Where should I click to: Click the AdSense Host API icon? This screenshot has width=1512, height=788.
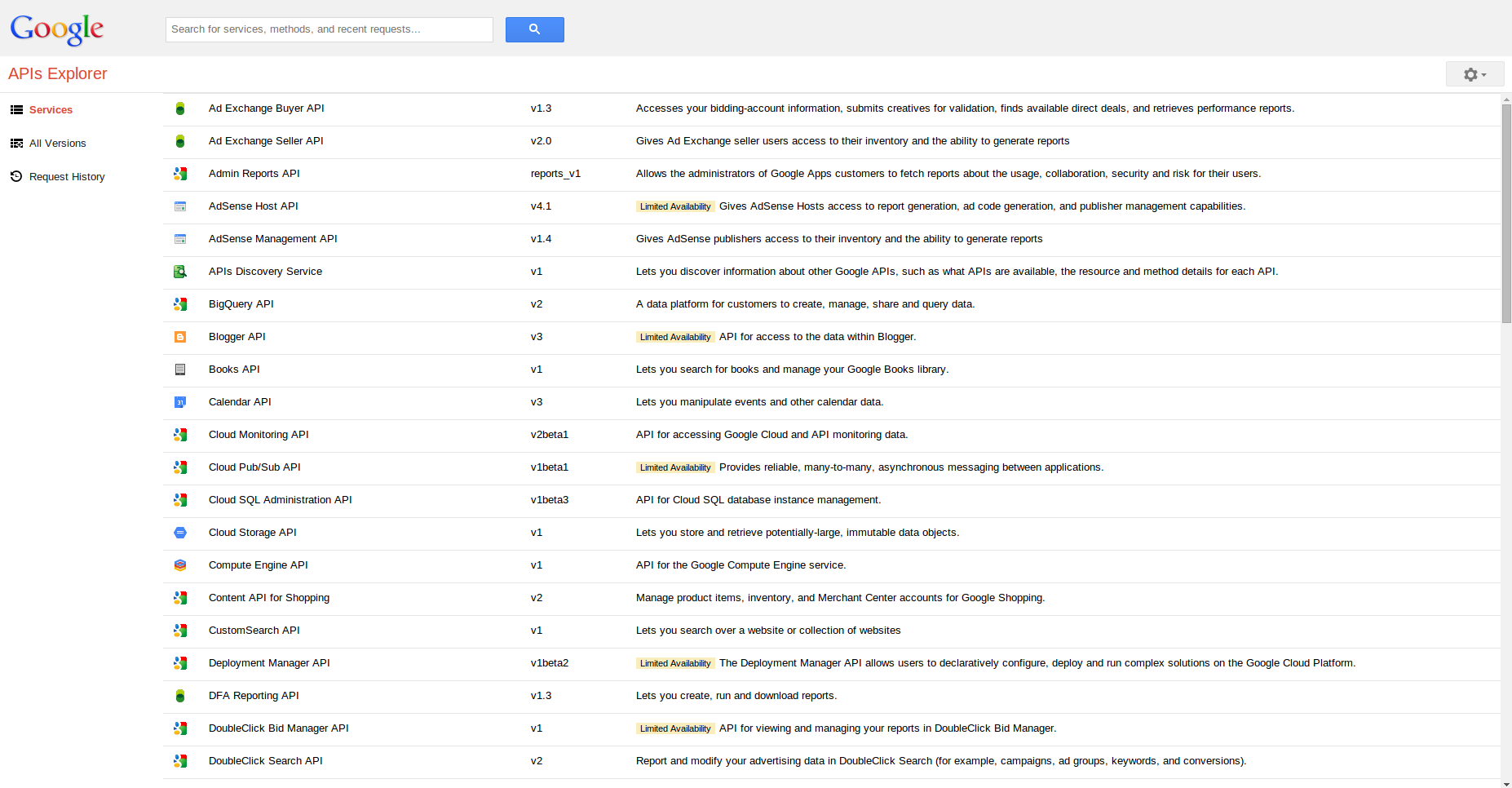(180, 206)
